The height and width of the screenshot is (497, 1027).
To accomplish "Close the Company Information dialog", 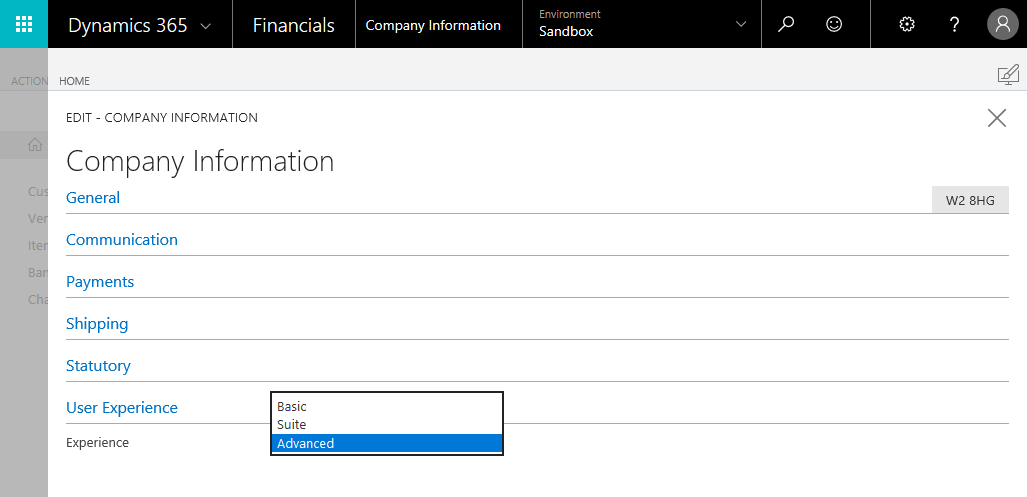I will click(996, 118).
